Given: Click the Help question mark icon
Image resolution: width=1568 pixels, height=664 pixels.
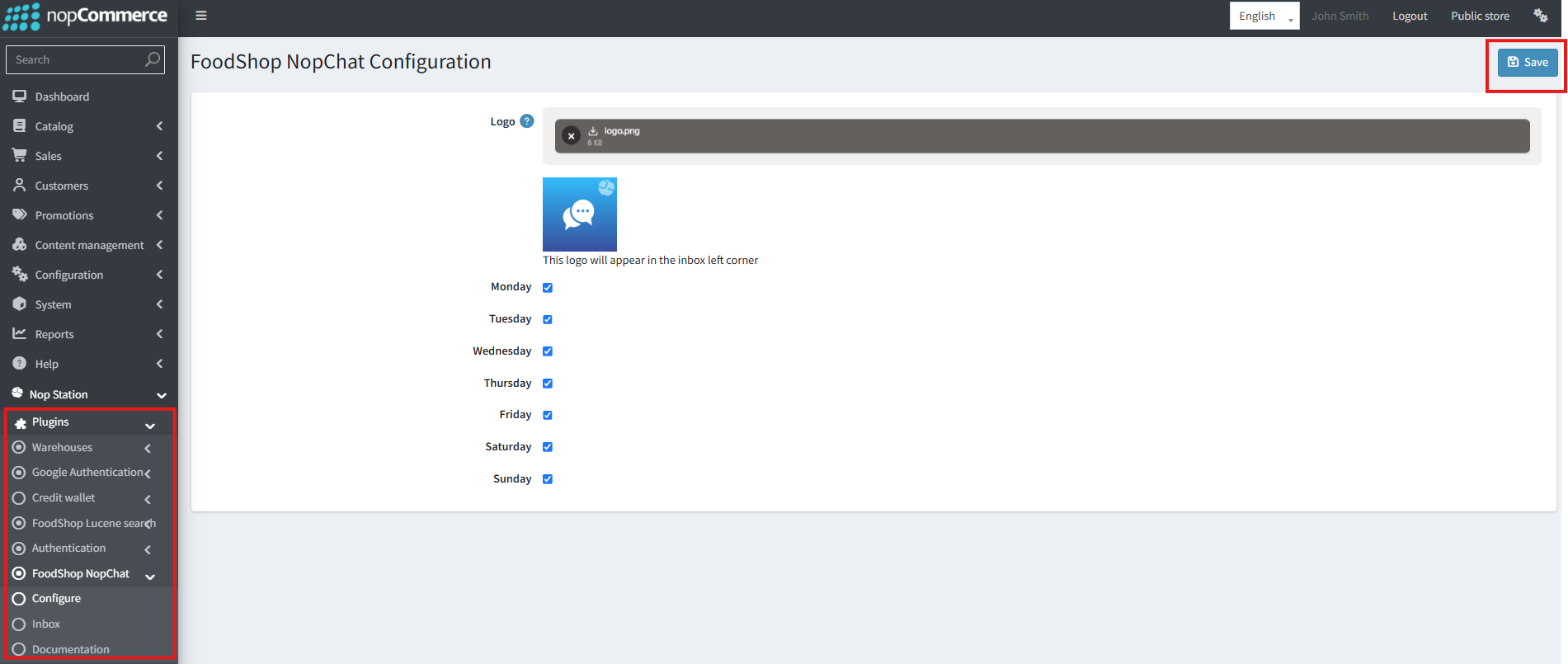Looking at the screenshot, I should 20,364.
